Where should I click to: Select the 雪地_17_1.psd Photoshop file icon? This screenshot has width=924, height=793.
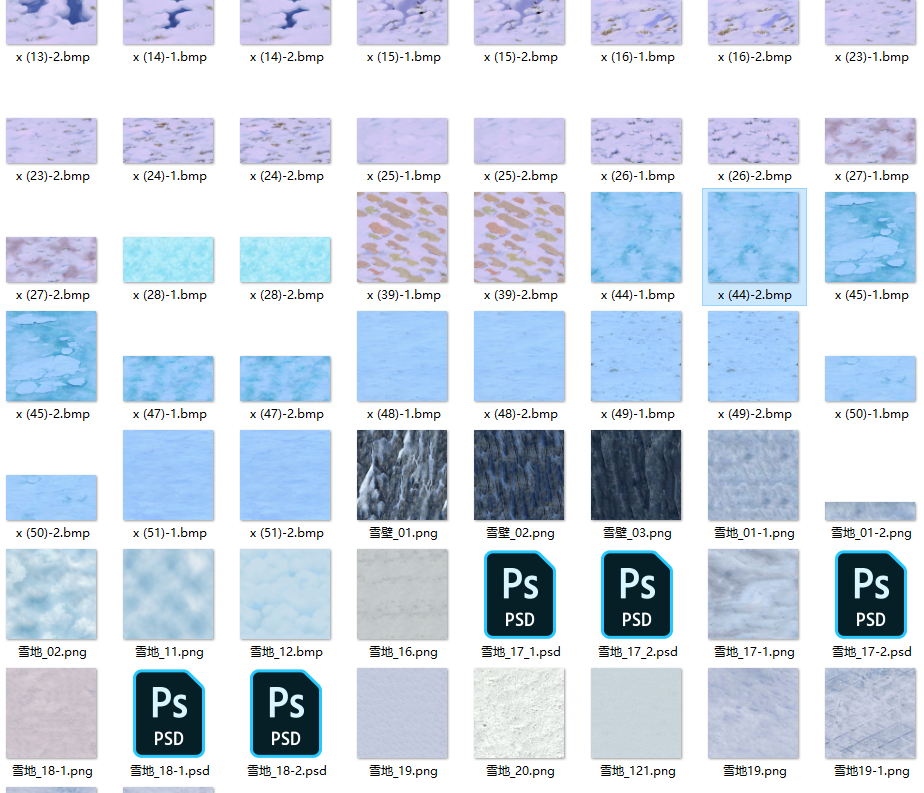point(520,594)
